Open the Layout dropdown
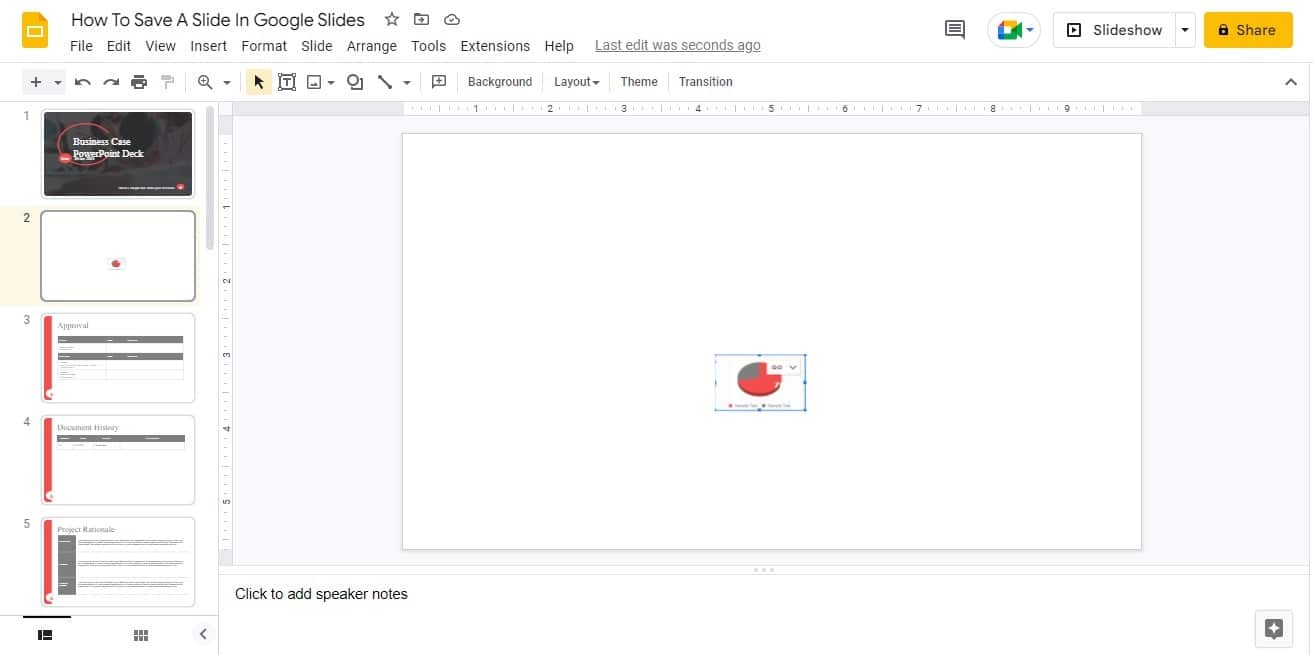The image size is (1313, 655). coord(576,81)
